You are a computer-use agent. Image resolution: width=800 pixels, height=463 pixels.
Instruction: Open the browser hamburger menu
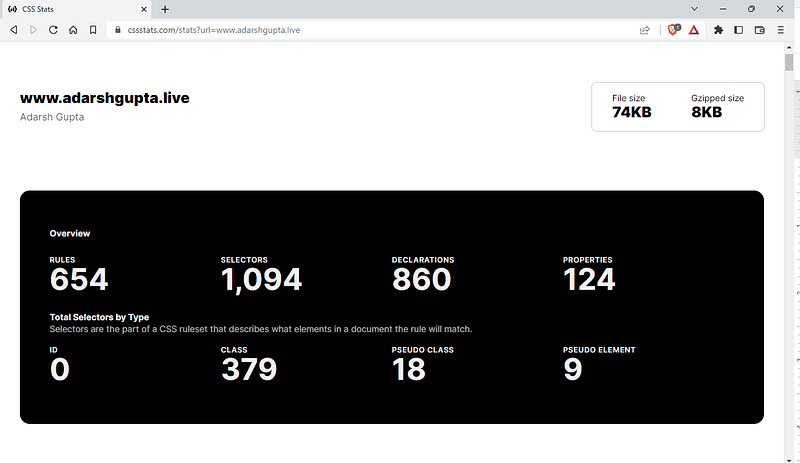(781, 30)
